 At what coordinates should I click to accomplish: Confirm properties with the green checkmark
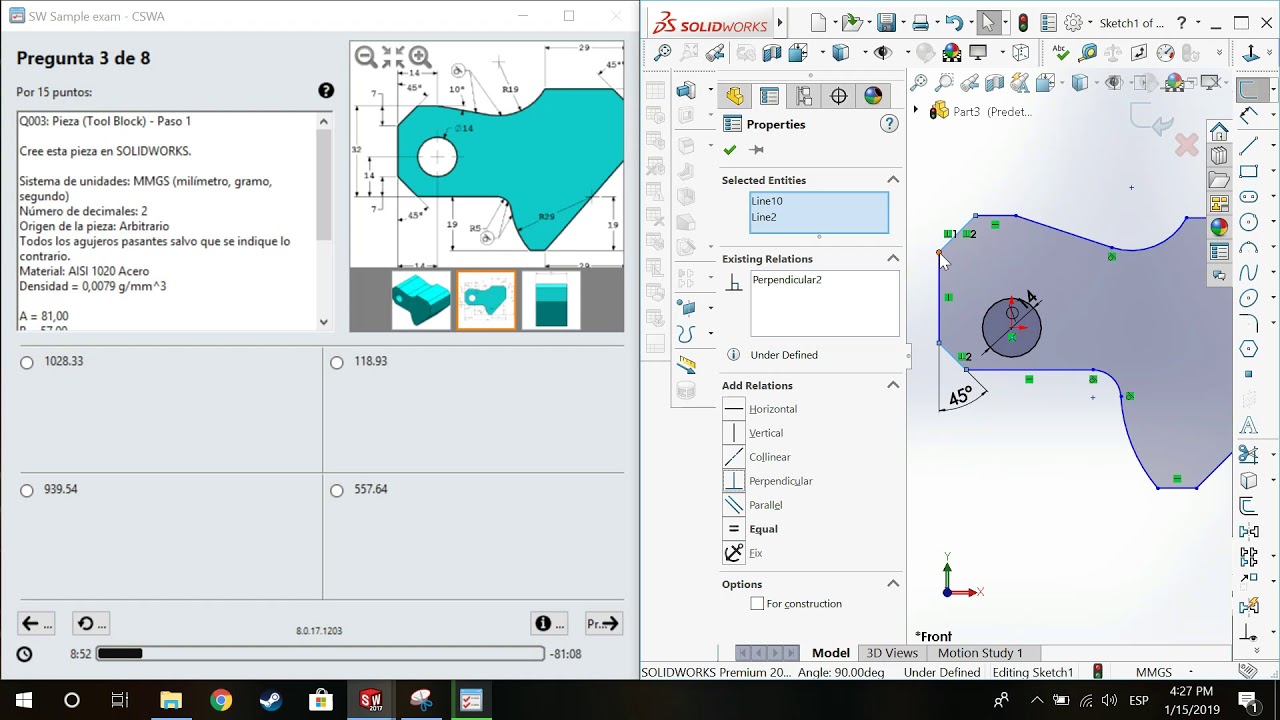[x=730, y=150]
